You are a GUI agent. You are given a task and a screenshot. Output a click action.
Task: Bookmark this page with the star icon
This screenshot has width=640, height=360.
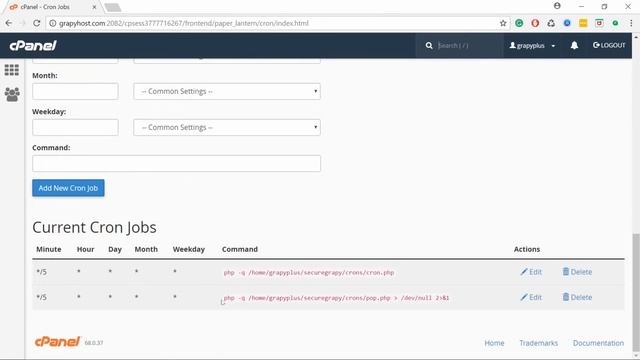503,23
